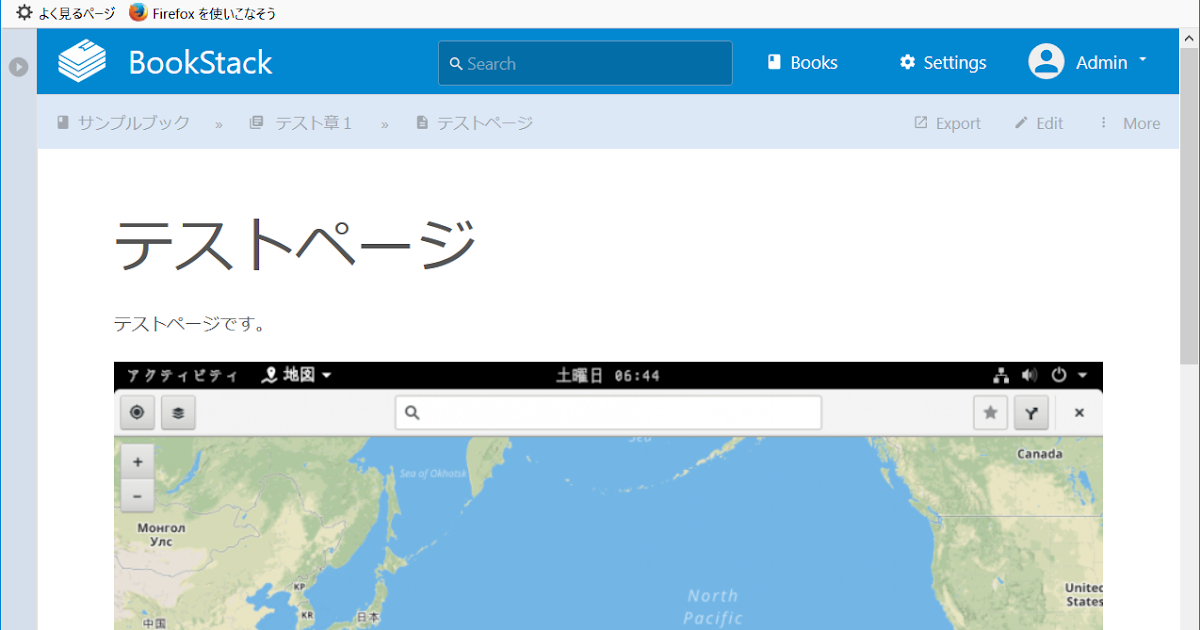
Task: Click the page icon beside テストページ breadcrumb
Action: click(x=421, y=122)
